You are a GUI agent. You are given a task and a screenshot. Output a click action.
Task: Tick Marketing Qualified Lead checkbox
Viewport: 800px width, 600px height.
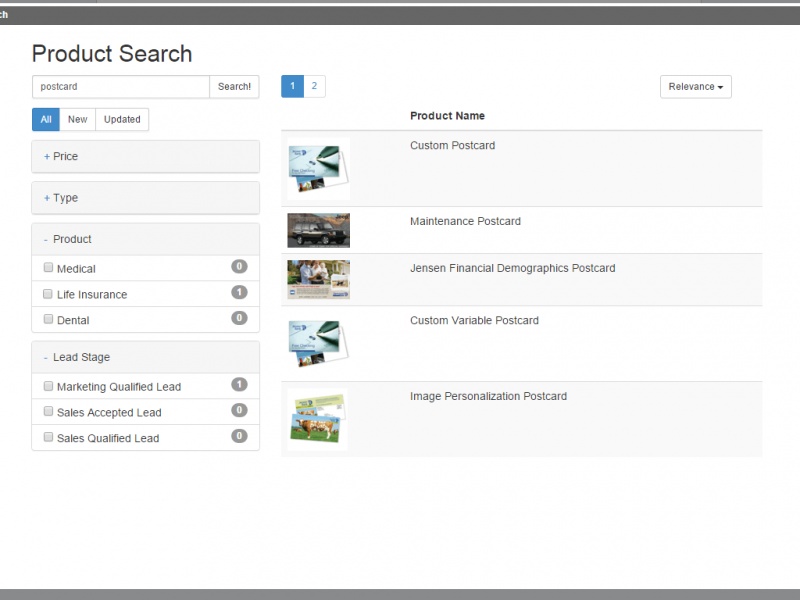pos(48,386)
